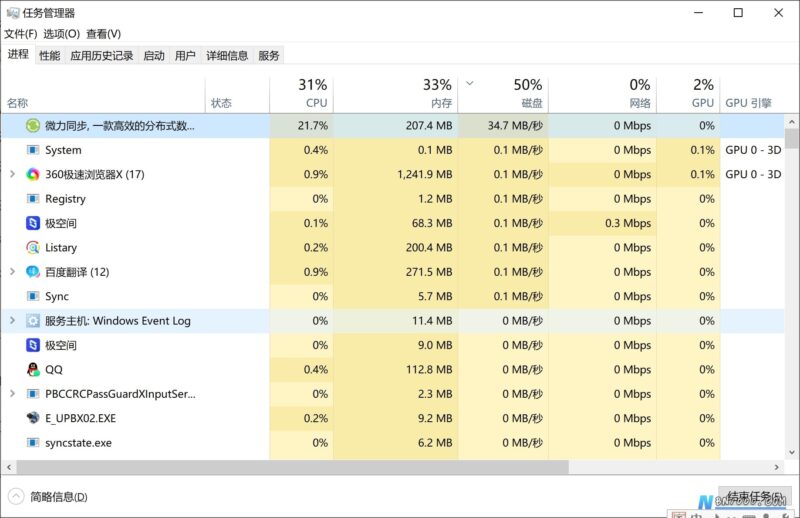Viewport: 800px width, 518px height.
Task: Click the QQ penguin icon
Action: tap(33, 369)
